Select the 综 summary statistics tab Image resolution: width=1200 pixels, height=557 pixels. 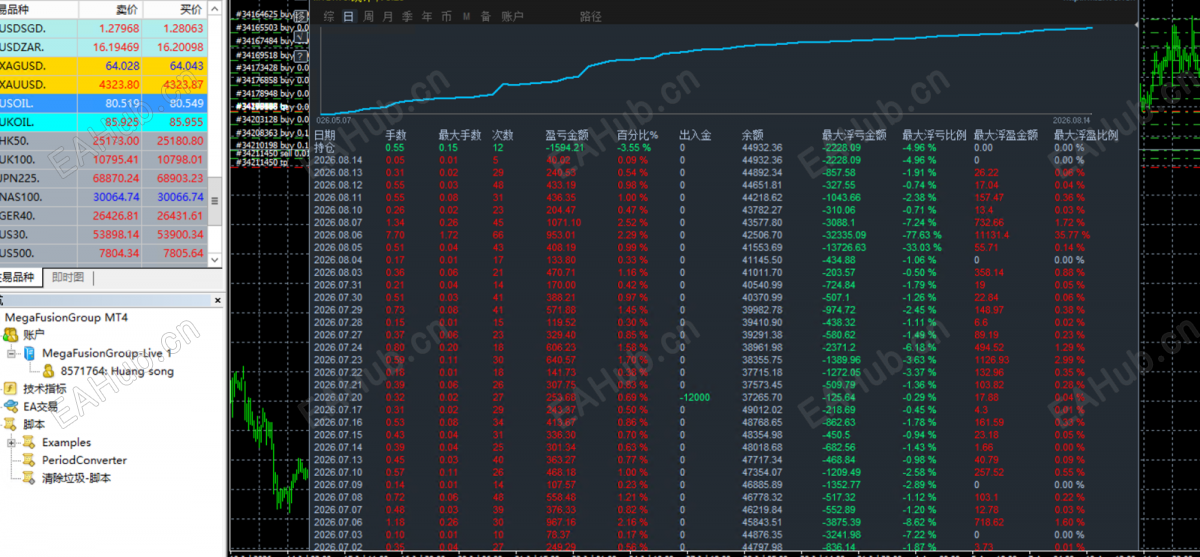click(x=329, y=17)
